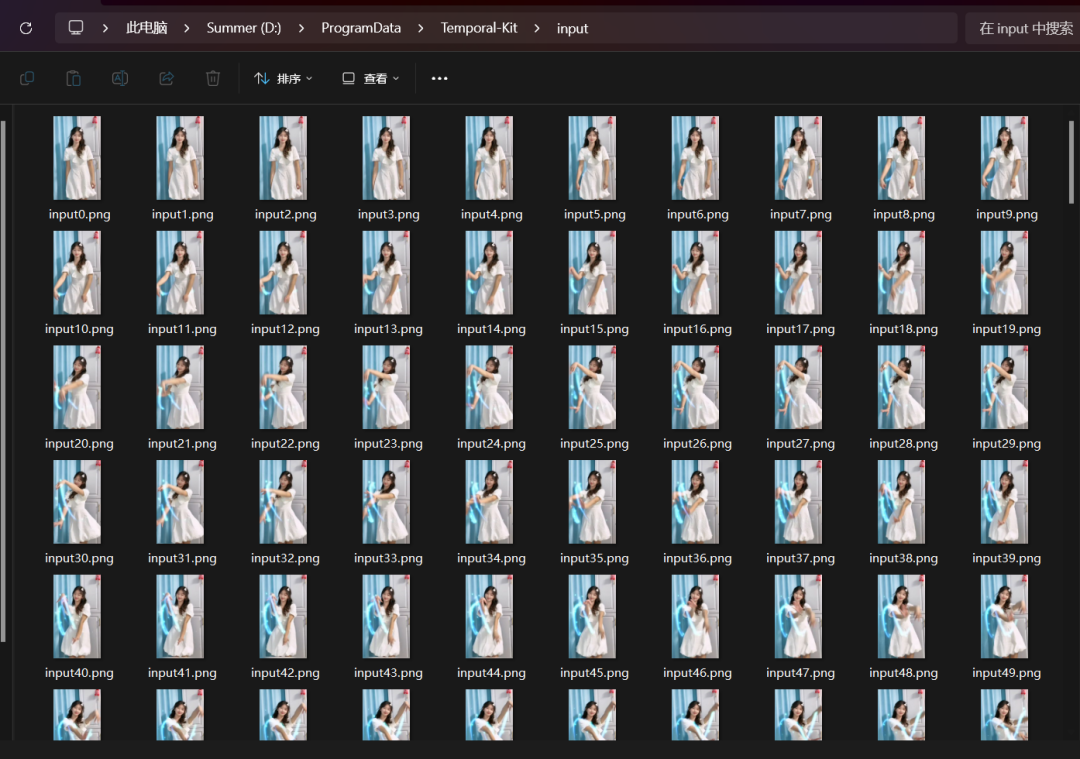
Task: Click the Share toolbar icon
Action: pos(167,79)
